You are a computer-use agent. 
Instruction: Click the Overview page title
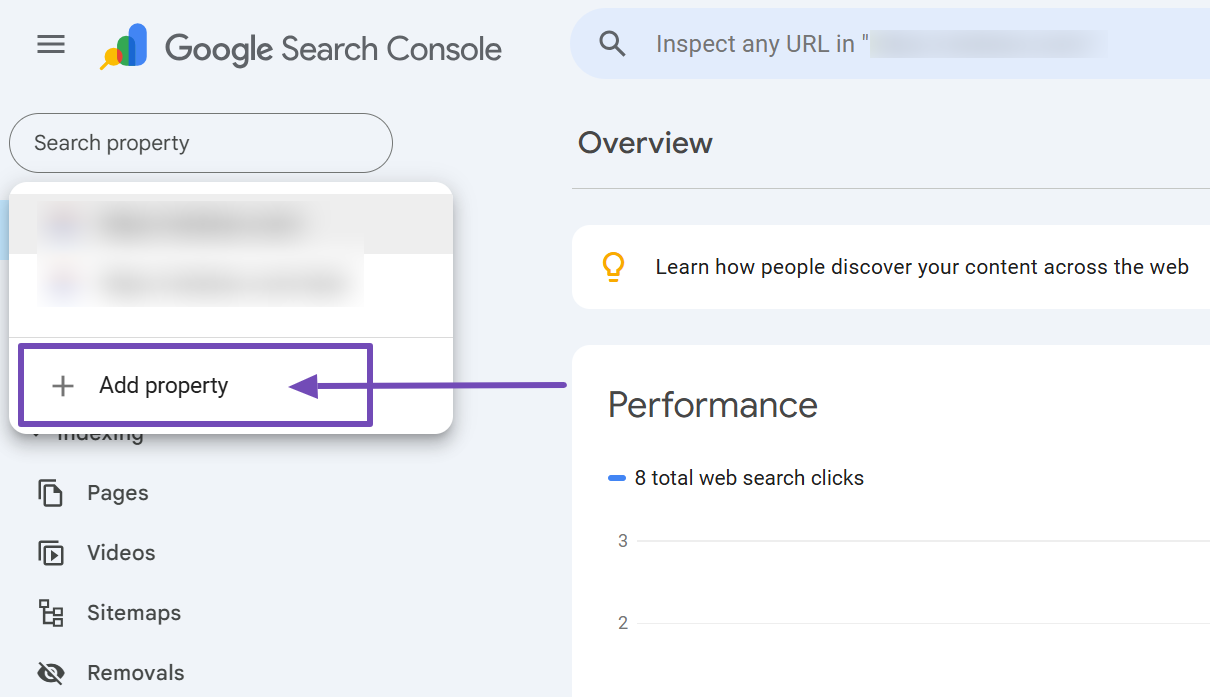[x=645, y=143]
